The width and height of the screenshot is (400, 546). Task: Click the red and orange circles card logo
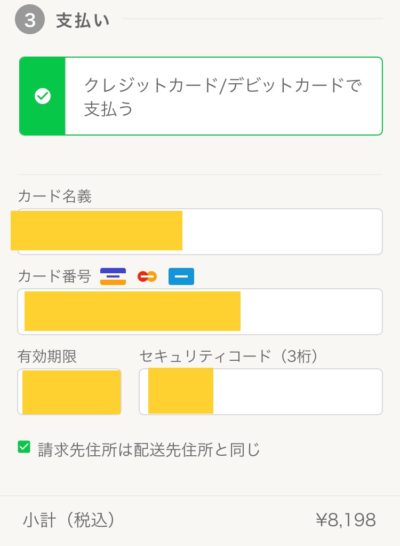147,276
